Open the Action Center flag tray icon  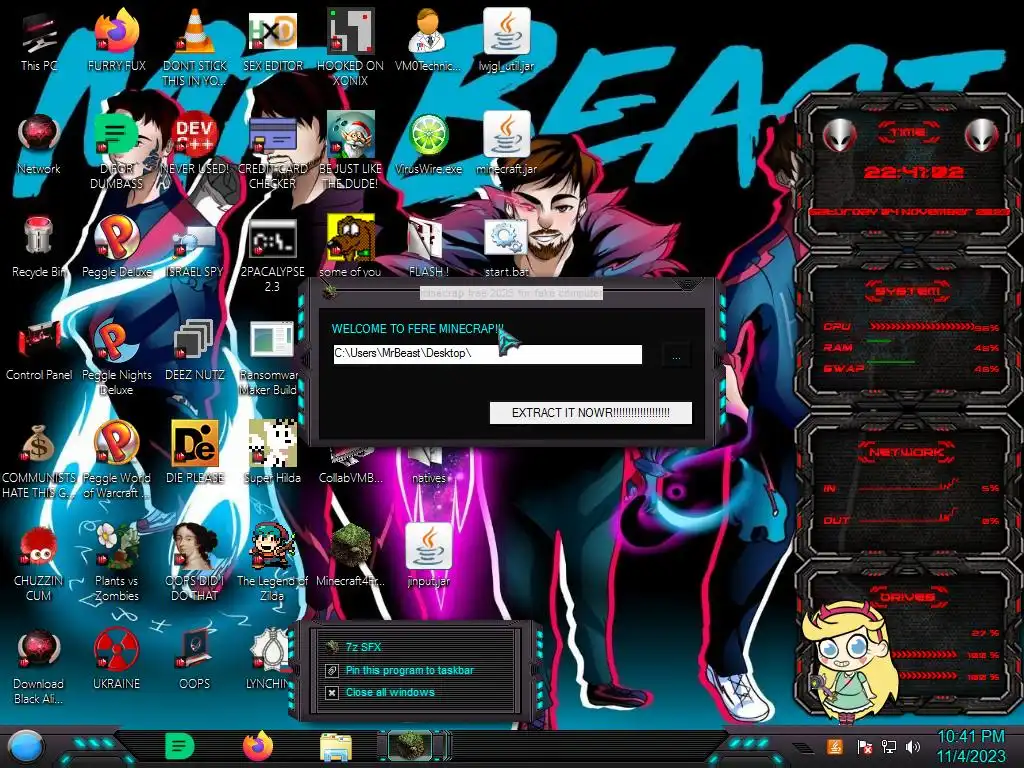pyautogui.click(x=864, y=746)
